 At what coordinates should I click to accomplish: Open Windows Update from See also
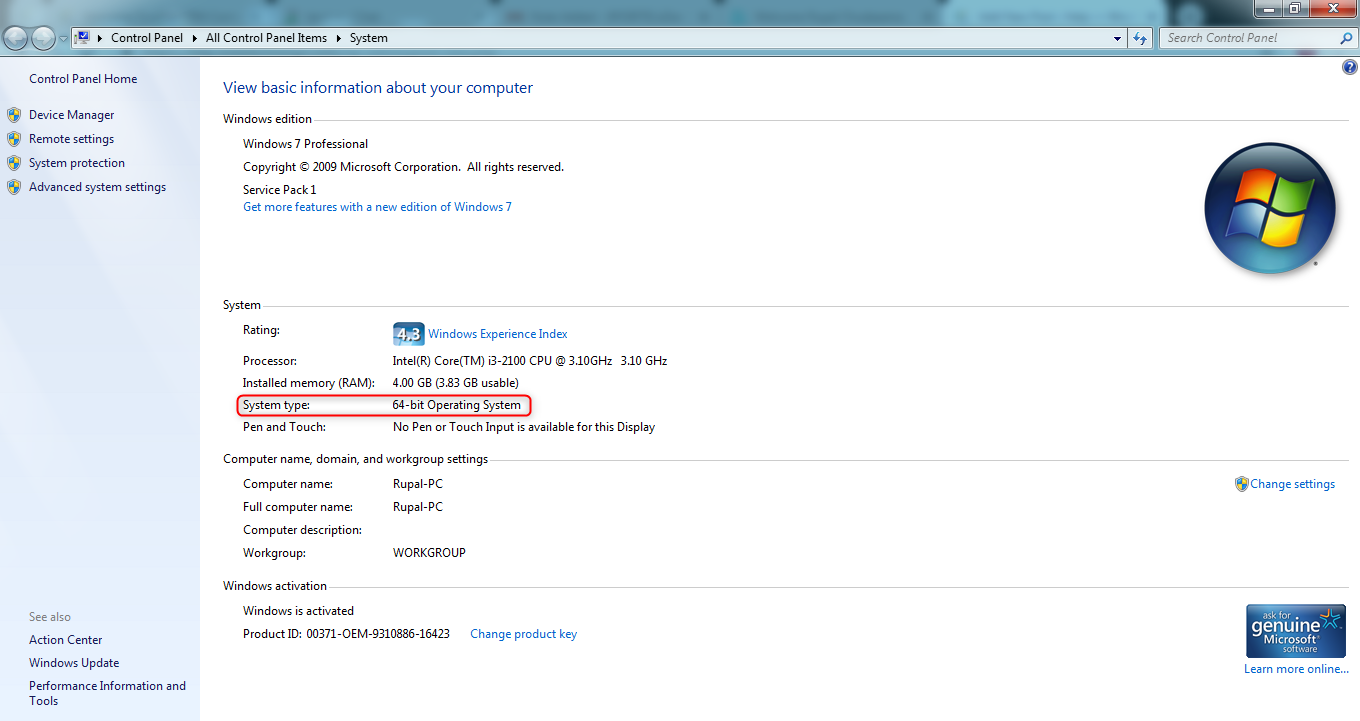(74, 663)
